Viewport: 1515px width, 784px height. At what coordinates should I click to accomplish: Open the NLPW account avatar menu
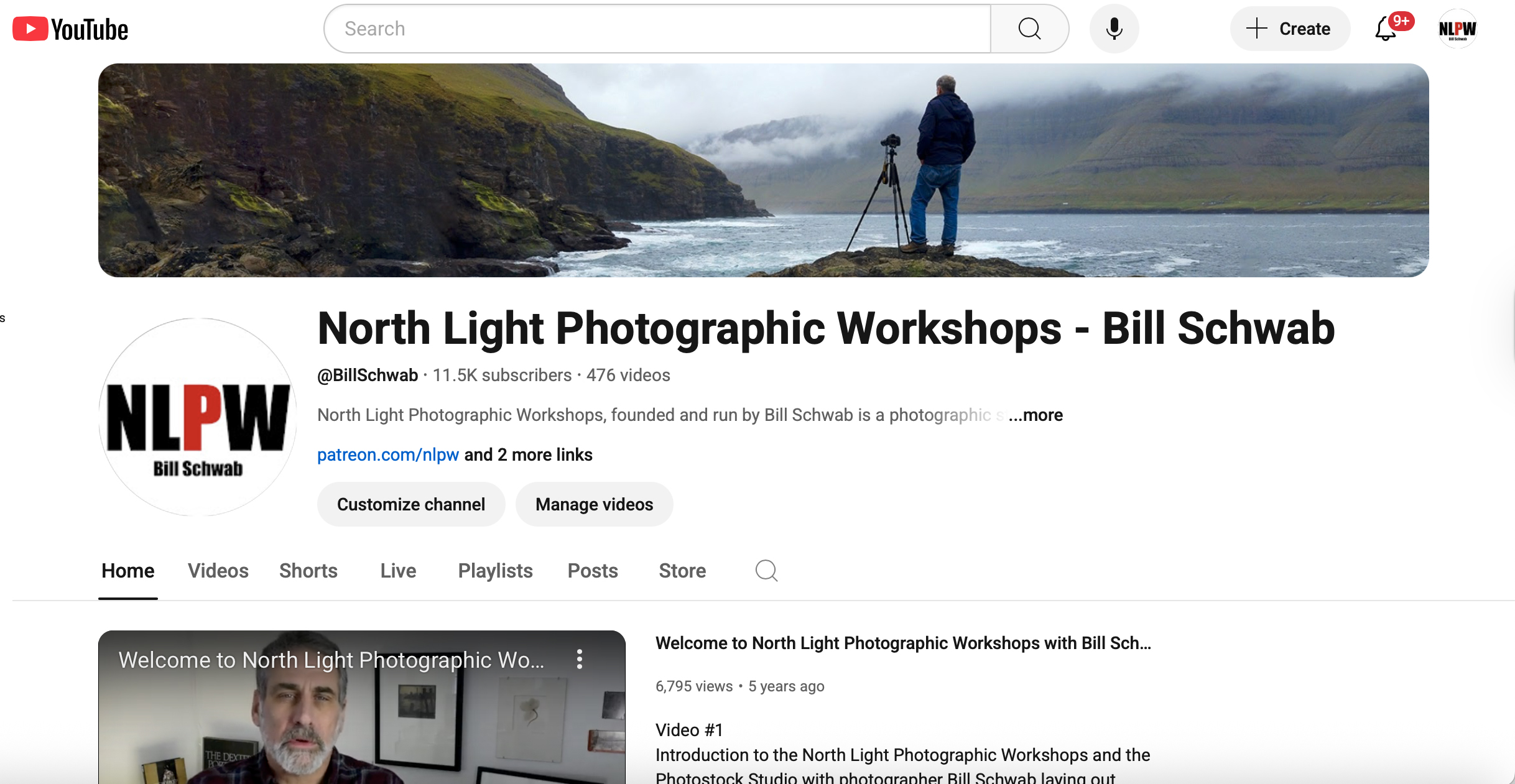1457,29
